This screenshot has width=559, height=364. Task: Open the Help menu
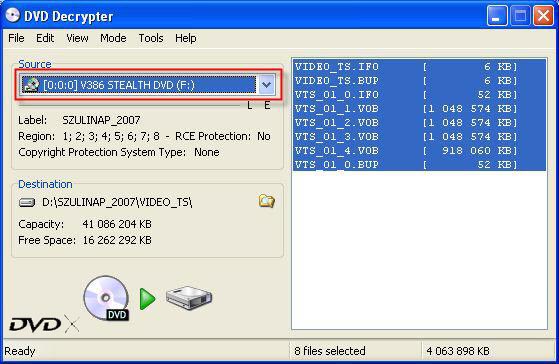click(185, 38)
